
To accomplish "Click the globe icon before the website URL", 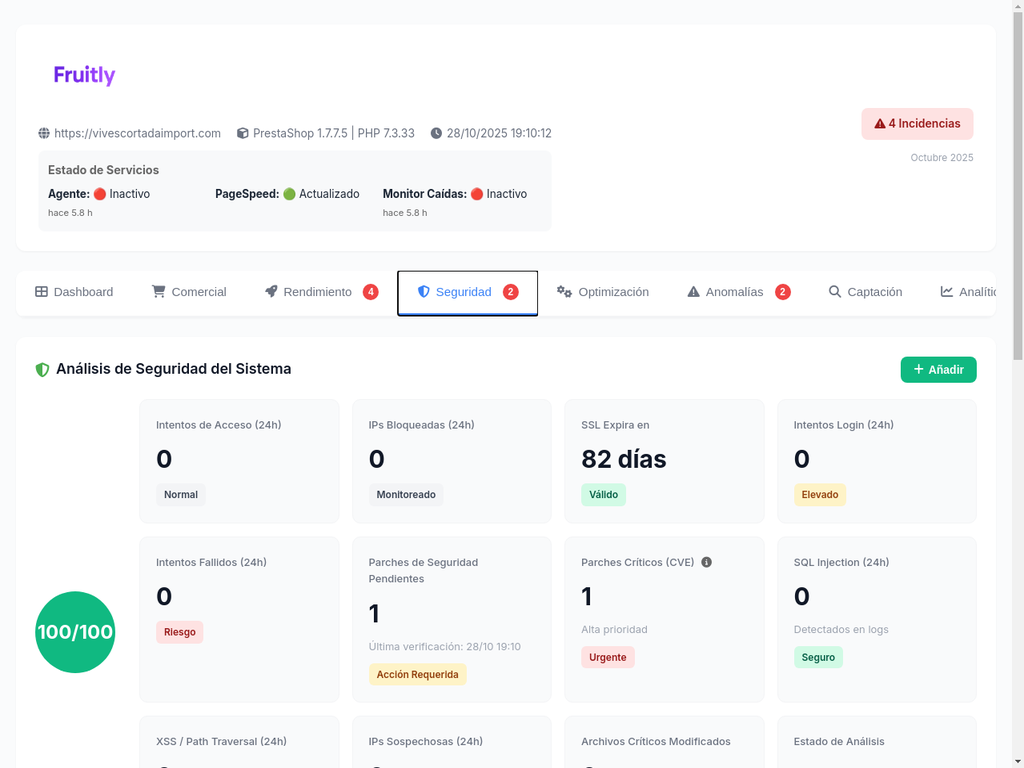I will click(42, 132).
